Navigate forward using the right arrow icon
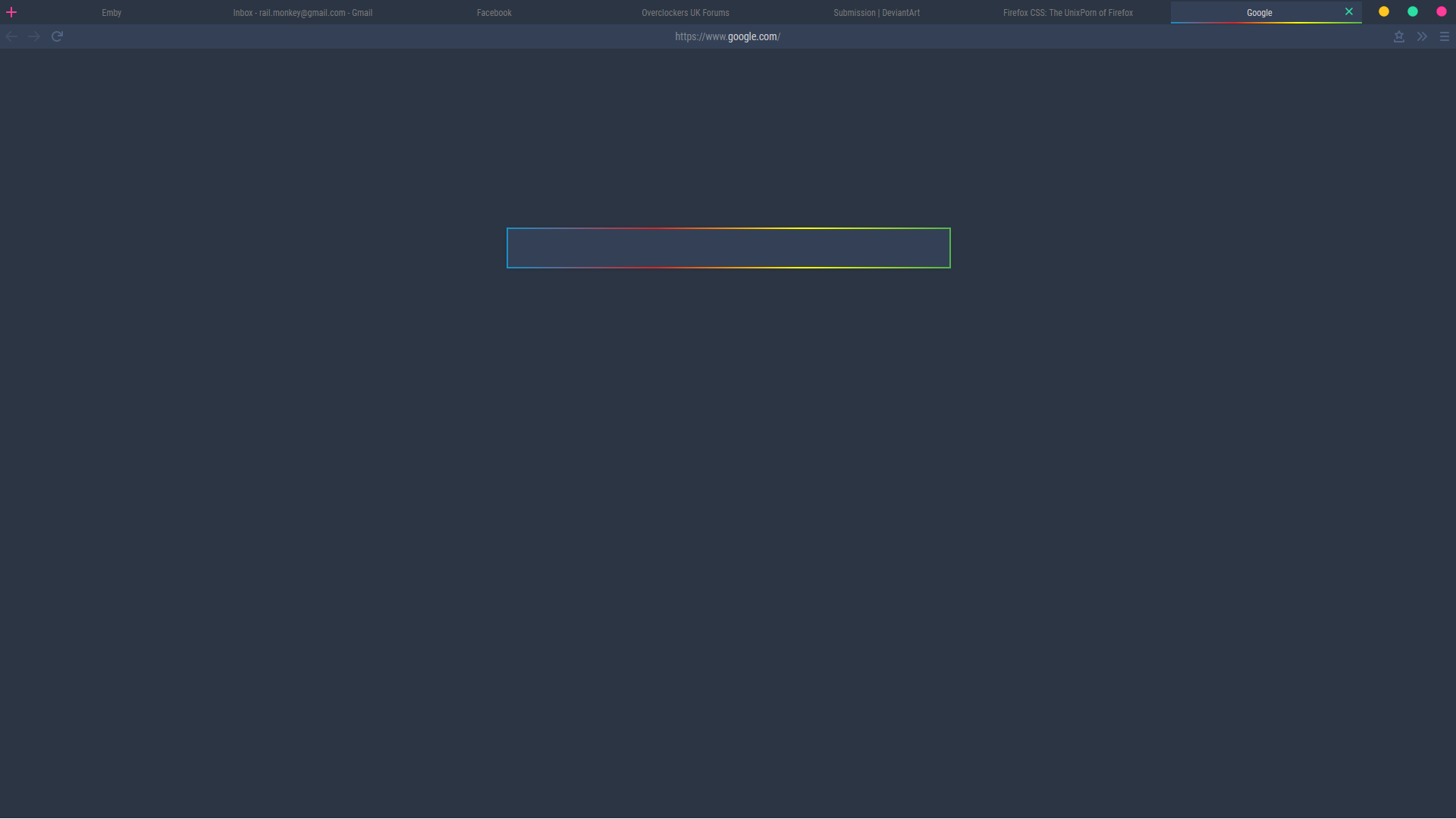 pyautogui.click(x=33, y=36)
